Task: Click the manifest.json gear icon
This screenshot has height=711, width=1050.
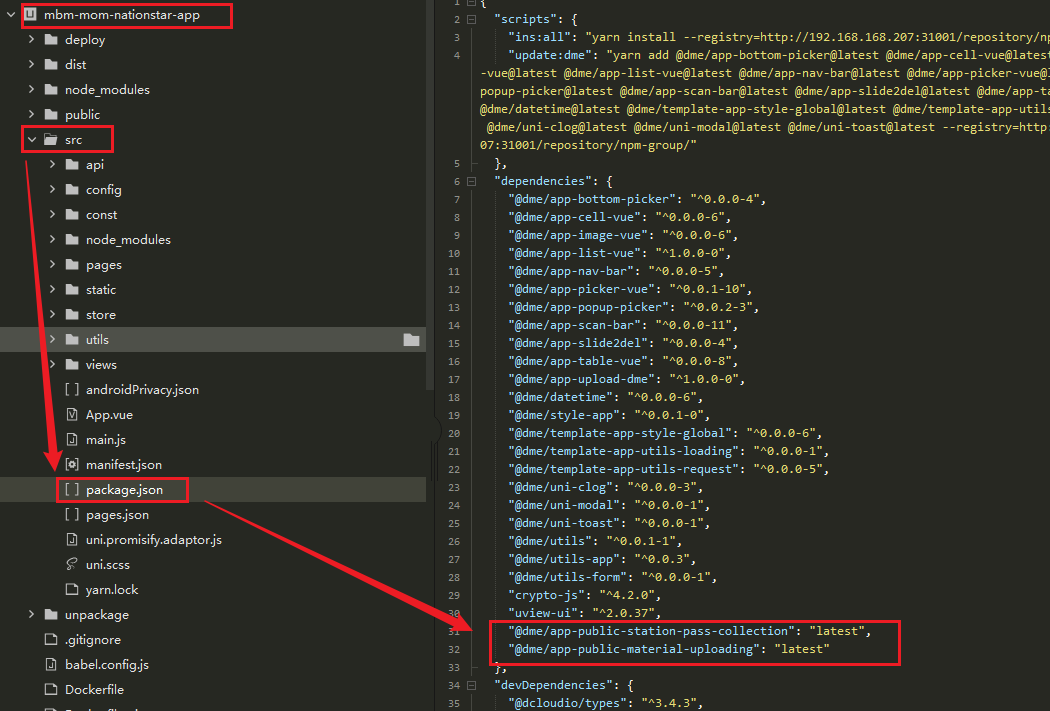Action: click(x=72, y=465)
